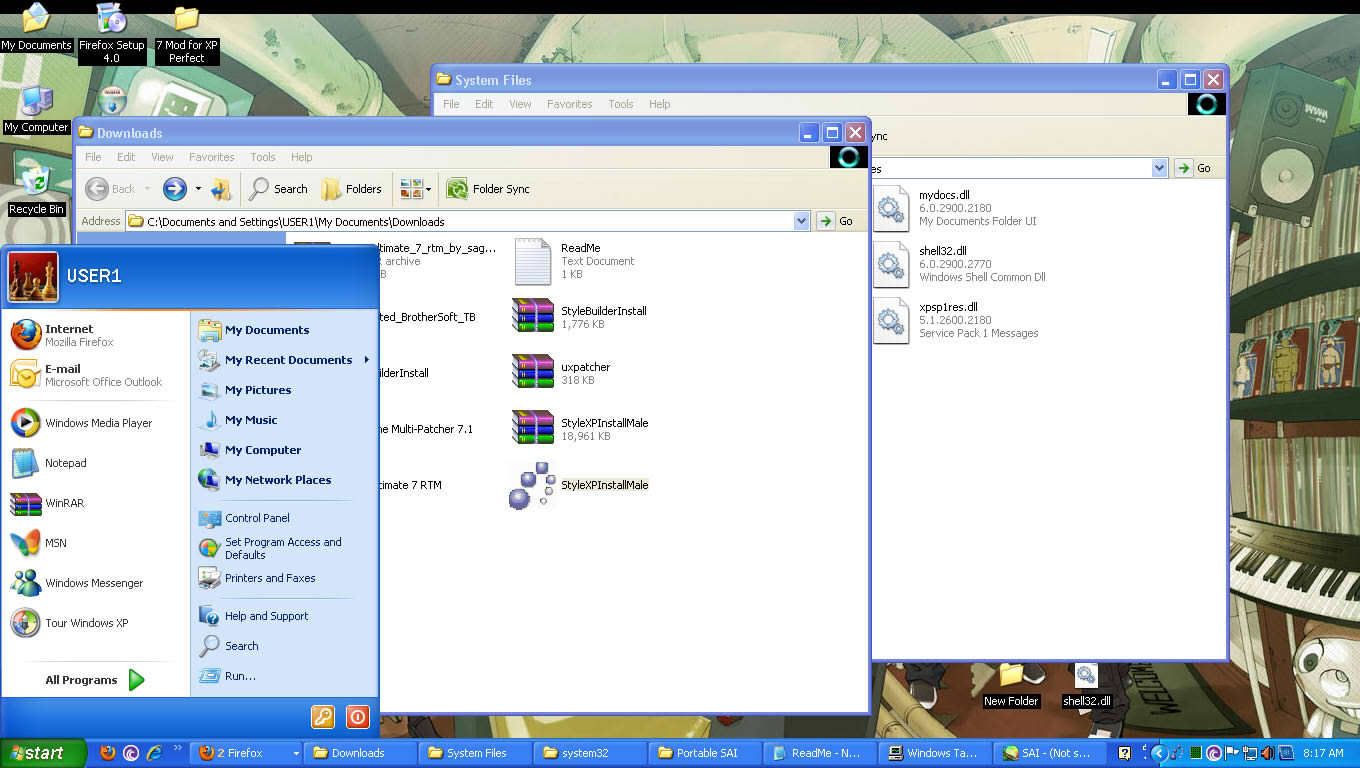Expand Downloads address bar dropdown
The width and height of the screenshot is (1360, 768).
[x=801, y=221]
